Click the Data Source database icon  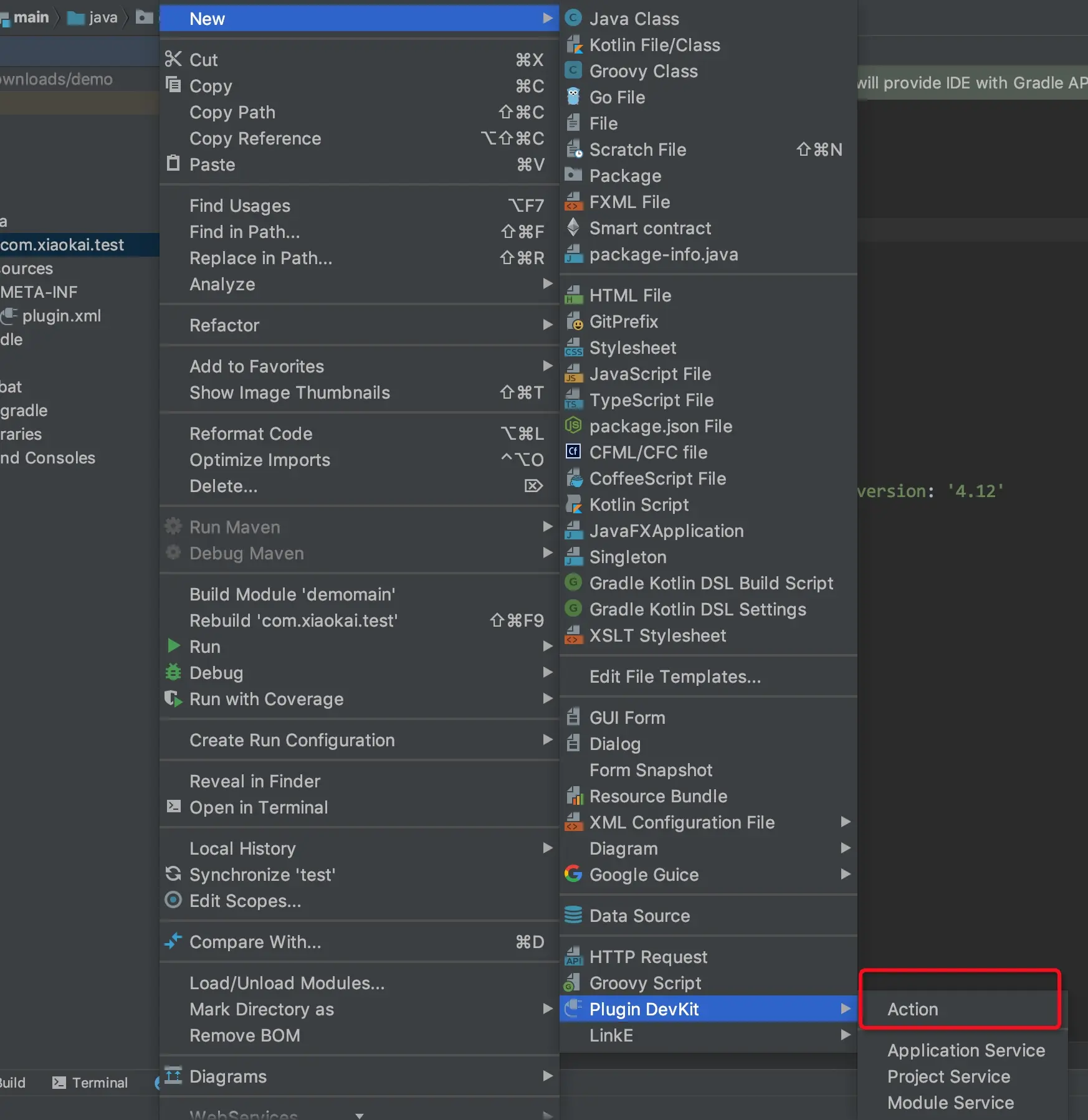pos(573,915)
